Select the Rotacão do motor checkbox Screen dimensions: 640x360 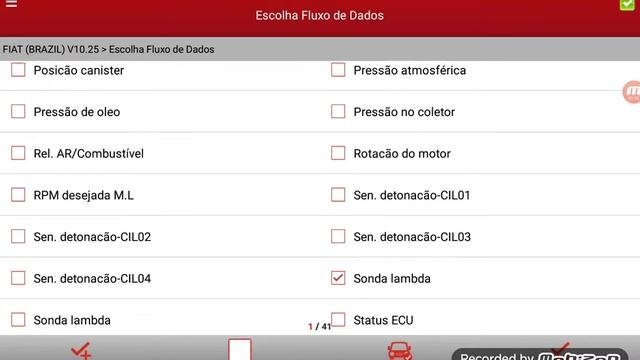[x=338, y=153]
